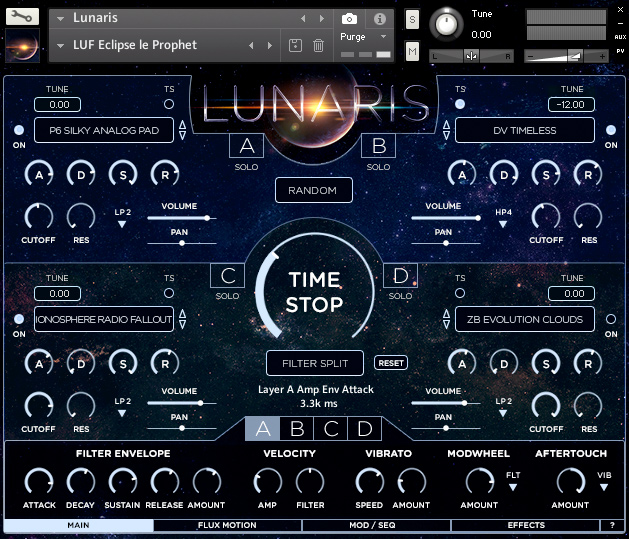Open LUF Eclipse le Prophet snapshot dropdown

pos(61,45)
